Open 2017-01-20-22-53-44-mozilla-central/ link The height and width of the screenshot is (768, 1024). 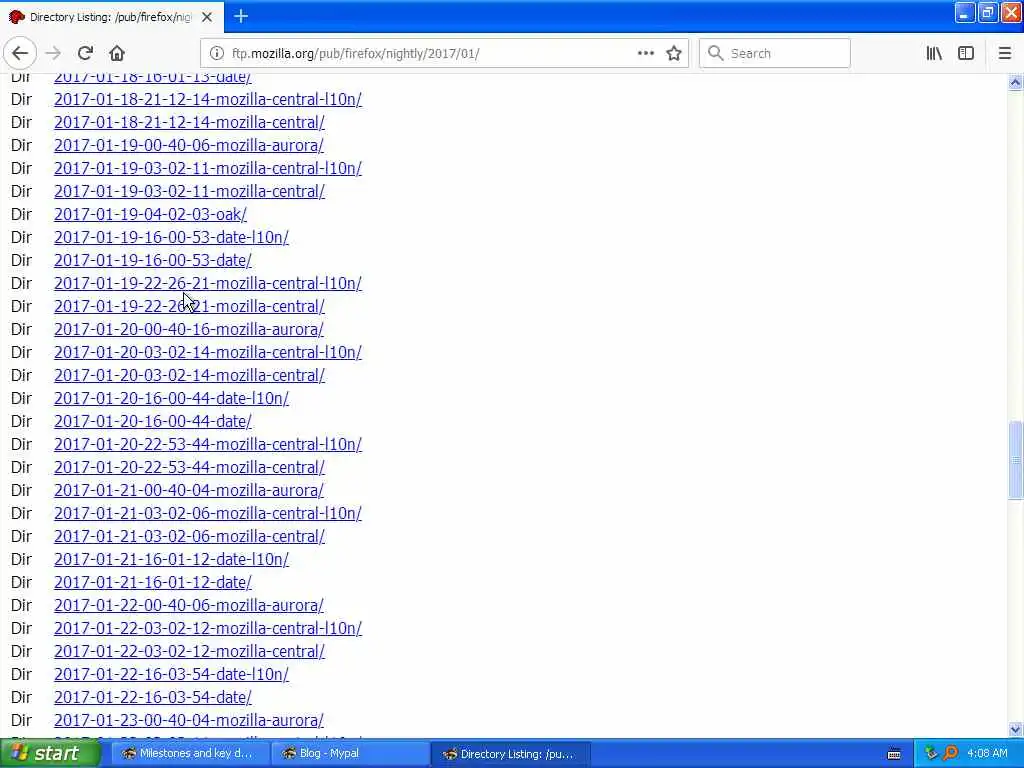[189, 467]
